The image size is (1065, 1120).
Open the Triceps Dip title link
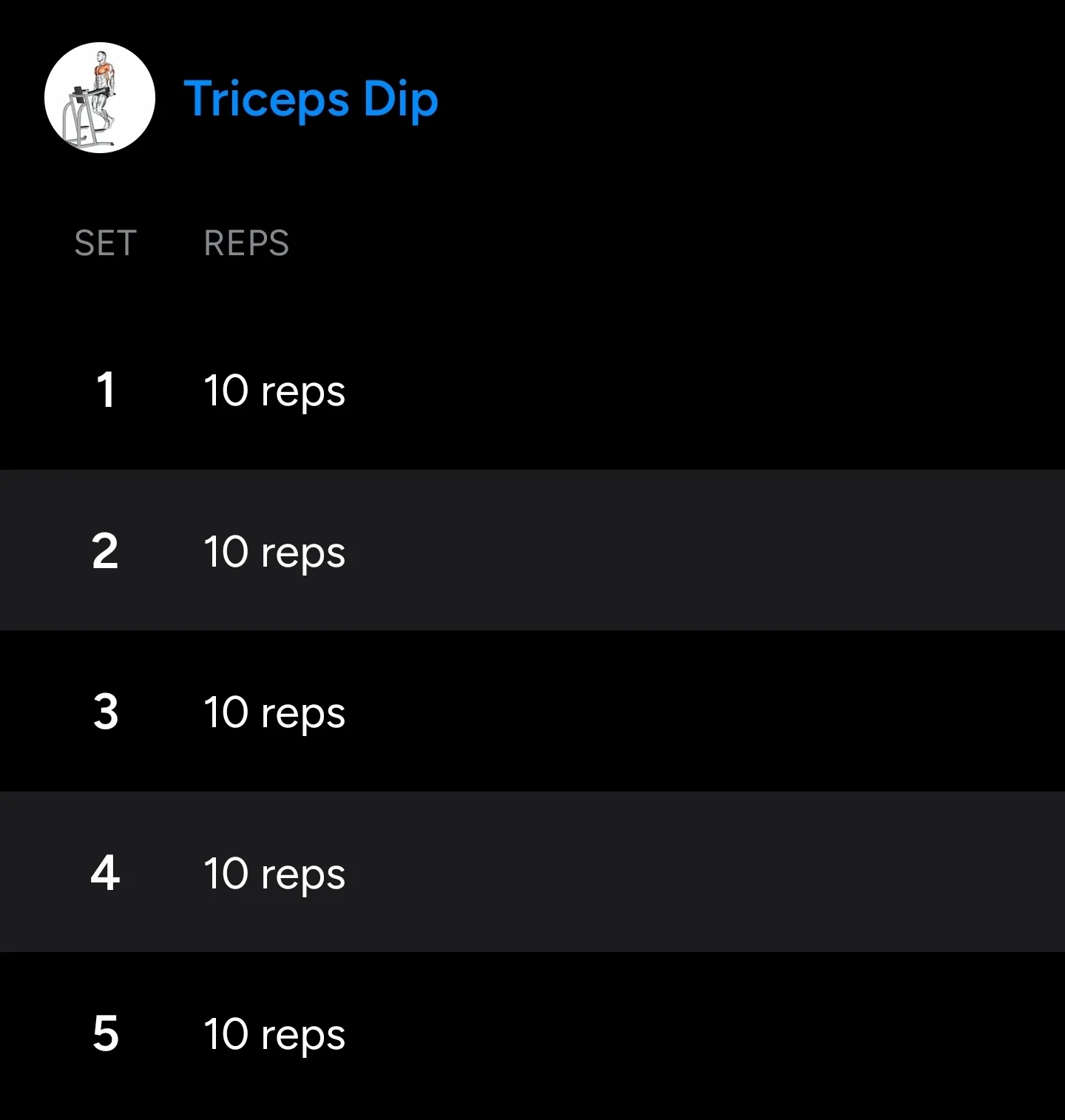pos(311,100)
